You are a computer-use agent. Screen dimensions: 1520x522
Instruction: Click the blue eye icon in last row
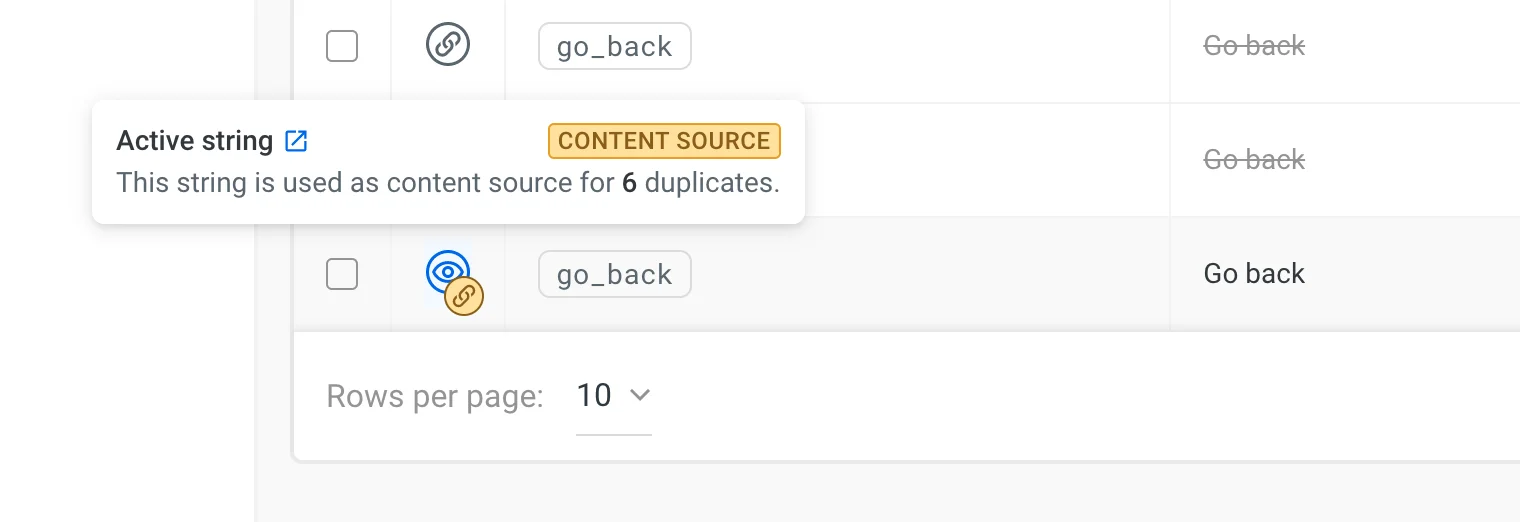click(x=446, y=271)
